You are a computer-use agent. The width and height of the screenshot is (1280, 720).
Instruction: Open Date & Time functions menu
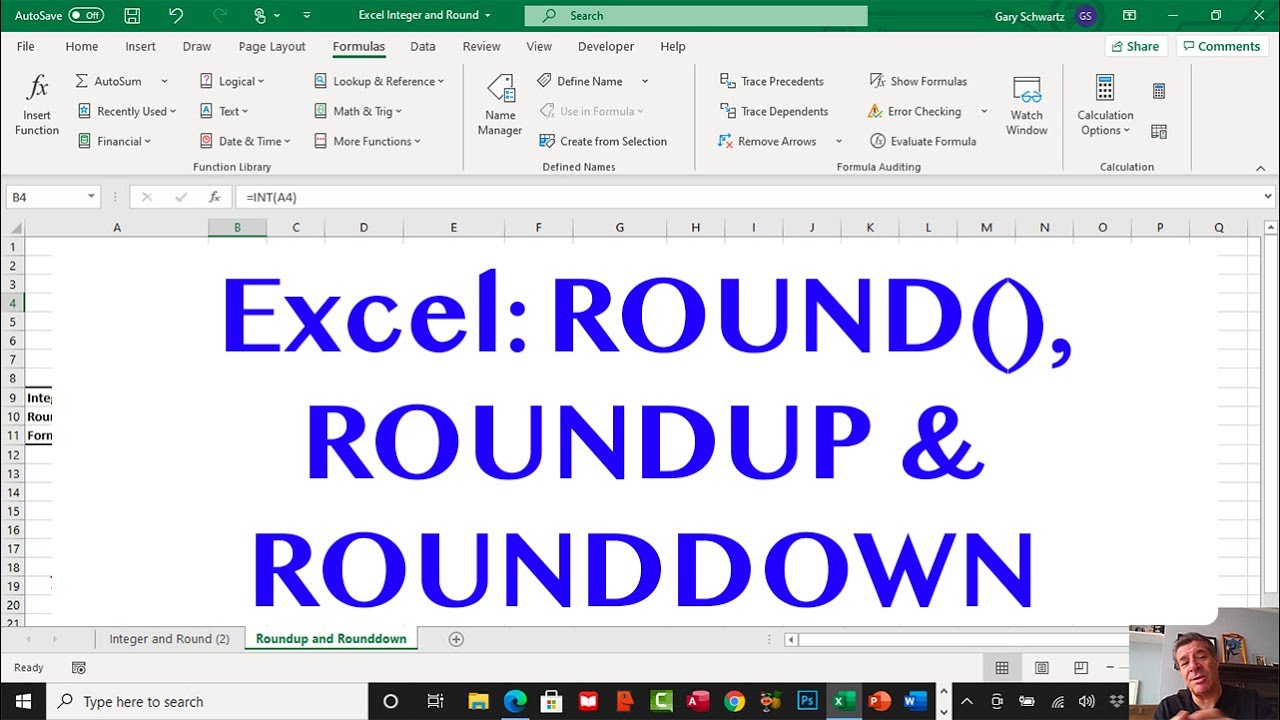pos(245,141)
